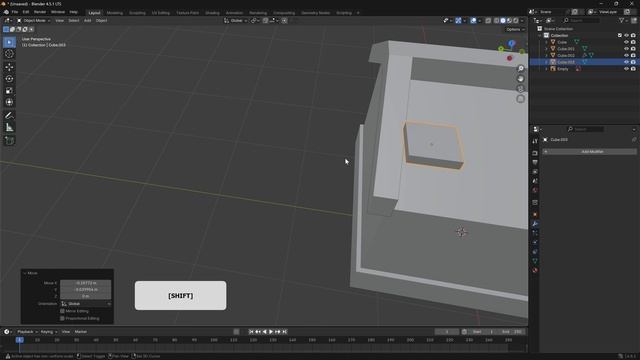Open the viewport Object menu
Viewport: 640px width, 360px height.
pyautogui.click(x=101, y=20)
